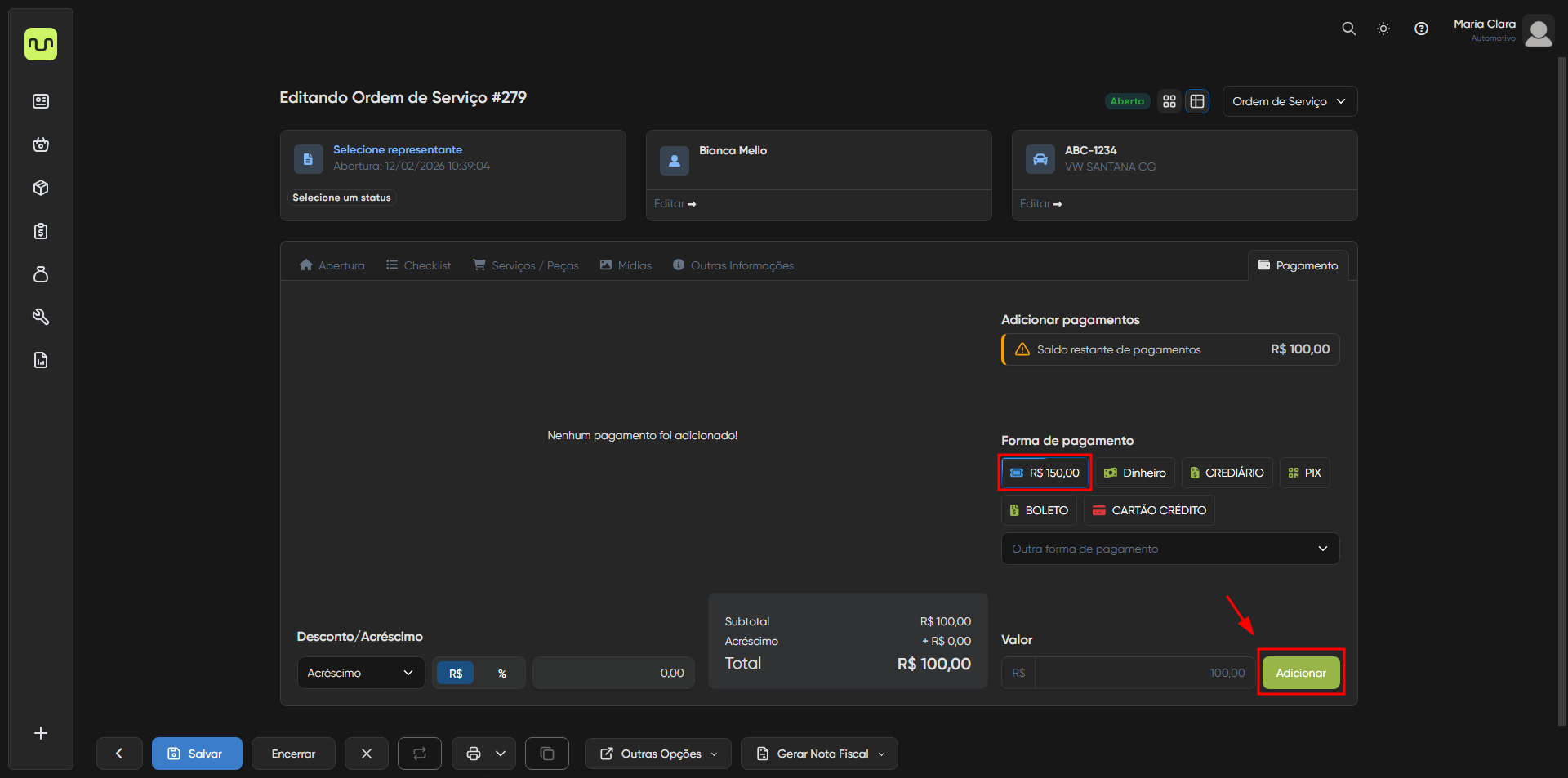Open the help question mark icon

coord(1421,29)
